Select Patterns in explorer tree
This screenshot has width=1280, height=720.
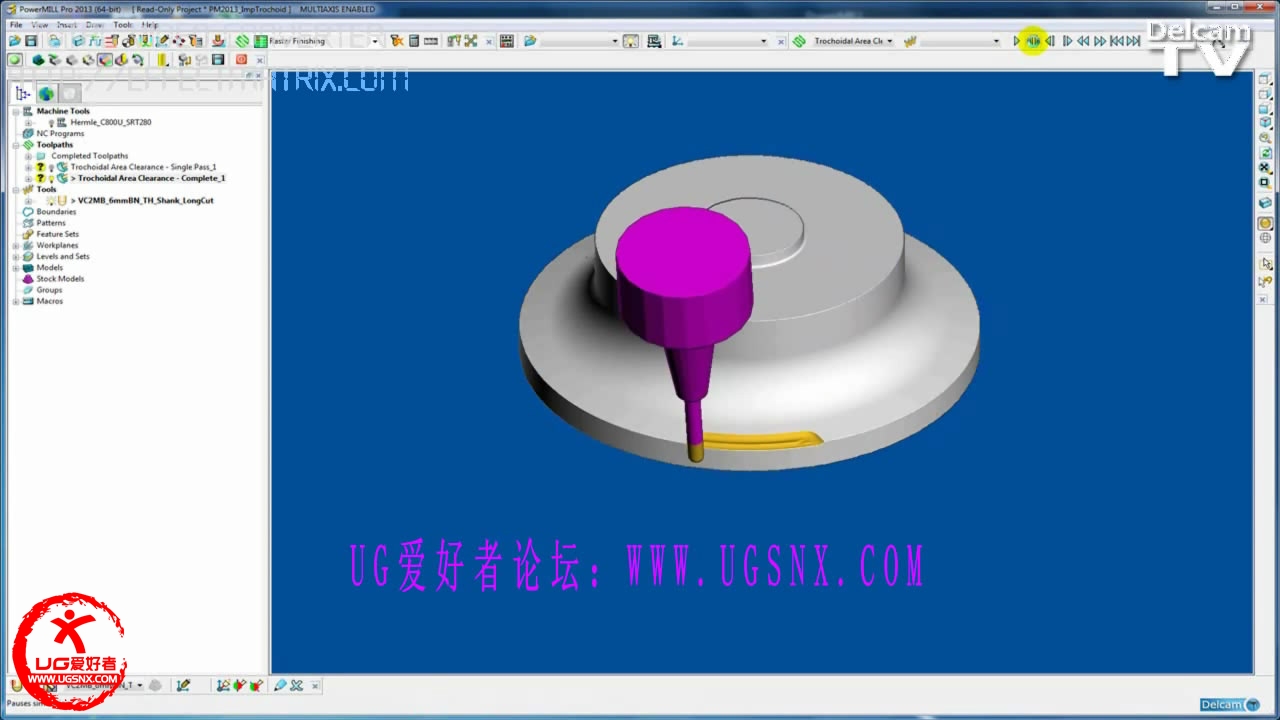51,223
